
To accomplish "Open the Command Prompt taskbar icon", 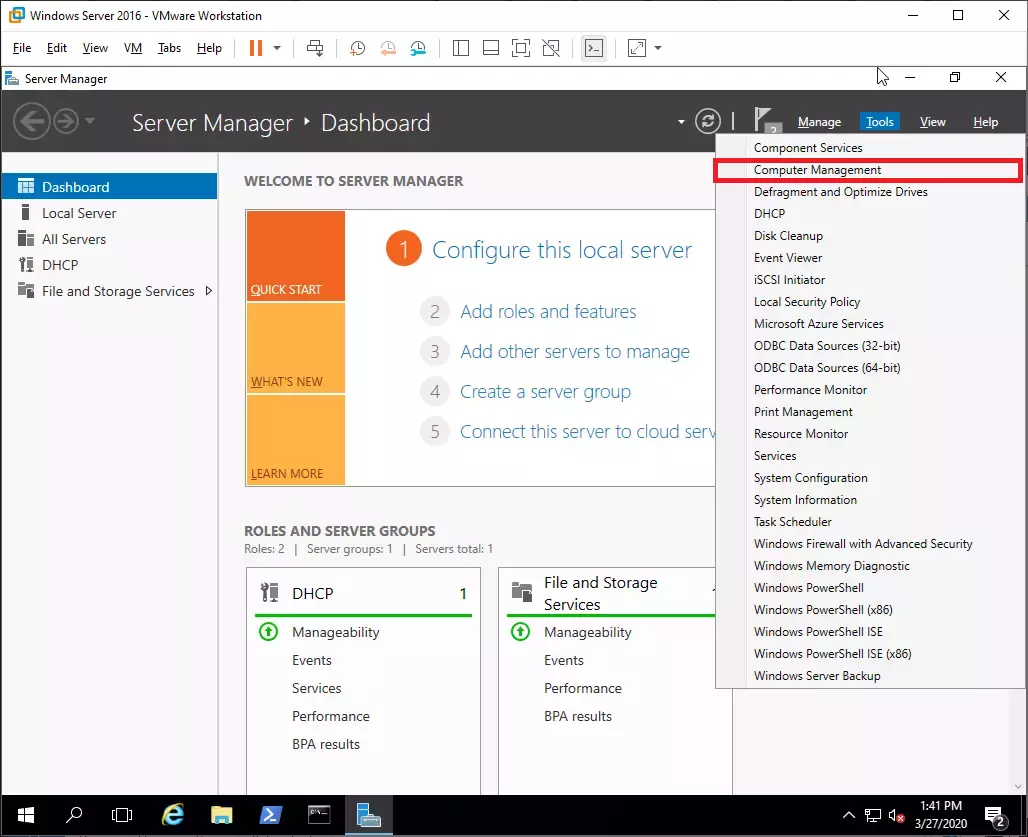I will click(319, 815).
